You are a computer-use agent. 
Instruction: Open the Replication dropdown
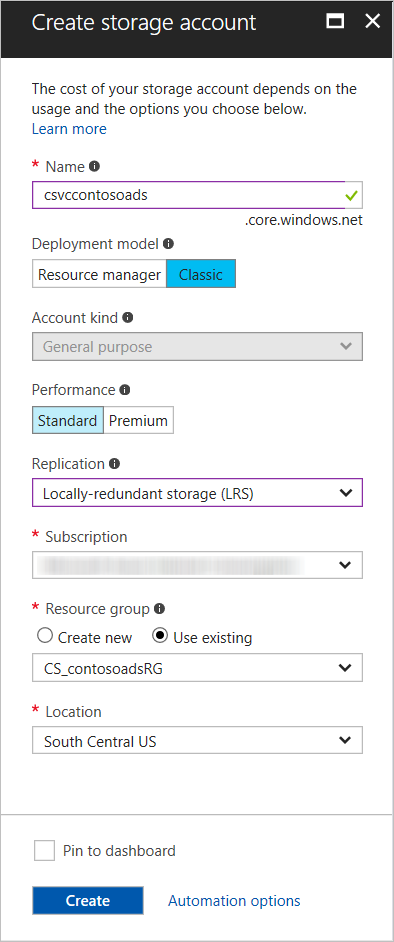tap(197, 493)
